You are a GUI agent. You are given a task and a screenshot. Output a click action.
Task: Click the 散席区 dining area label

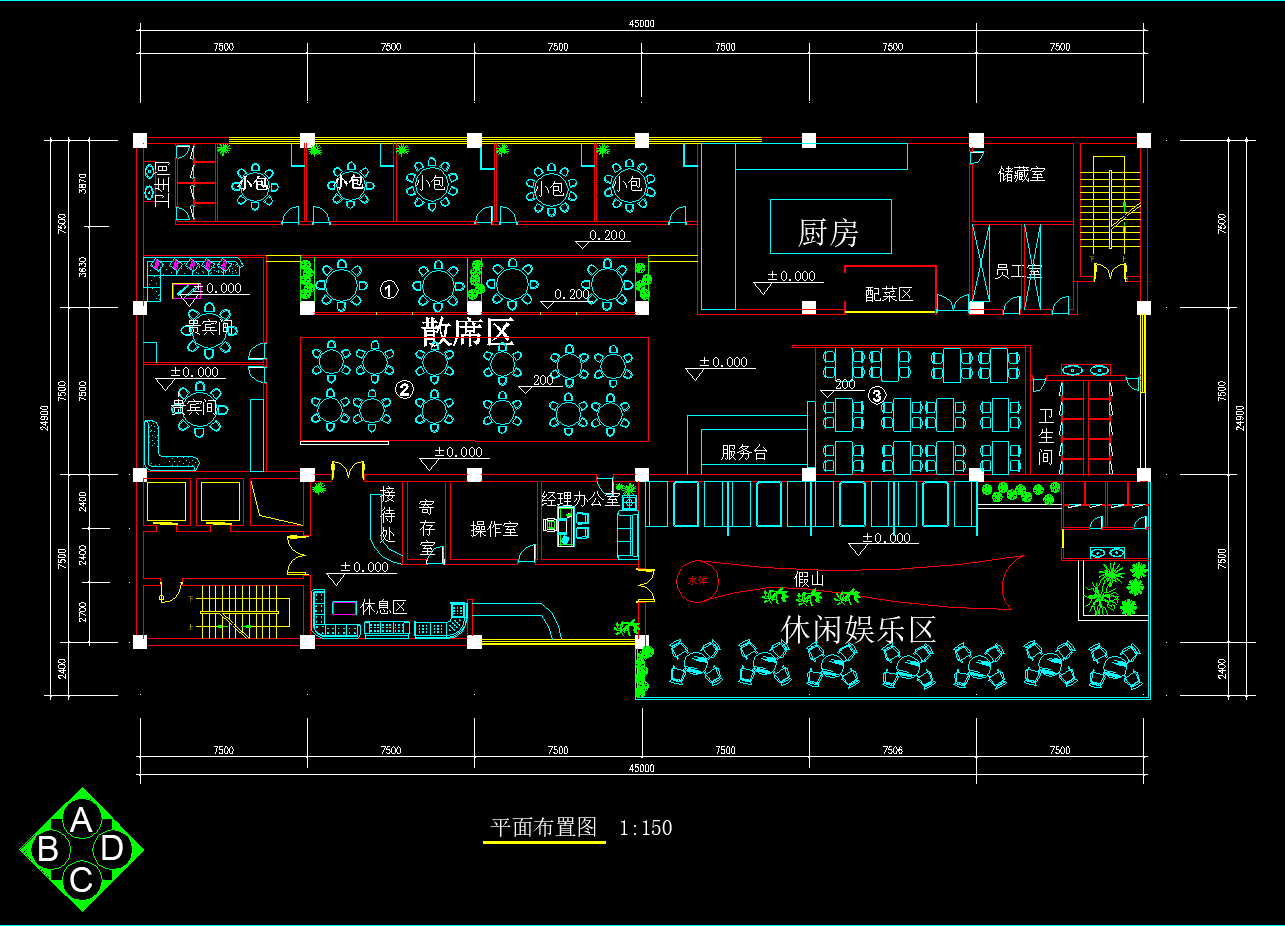[466, 332]
